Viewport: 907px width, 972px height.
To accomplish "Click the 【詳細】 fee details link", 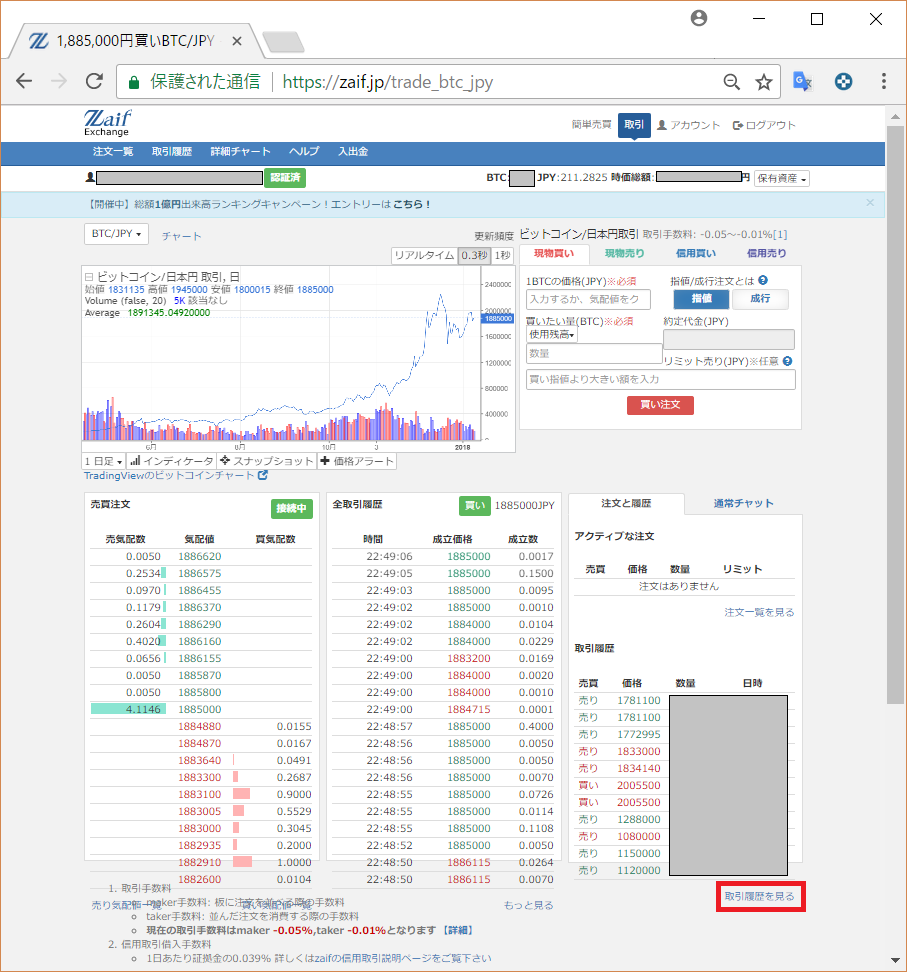I will tap(459, 930).
